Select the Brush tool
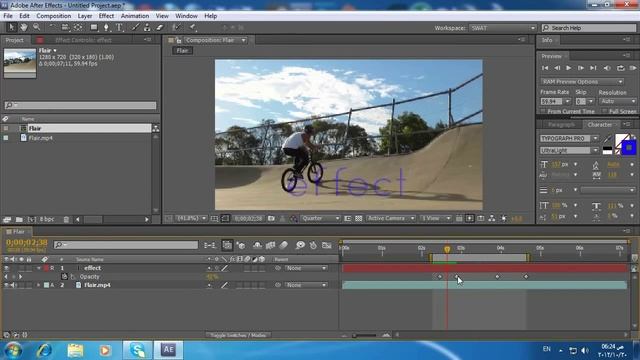640x360 pixels. pos(135,27)
